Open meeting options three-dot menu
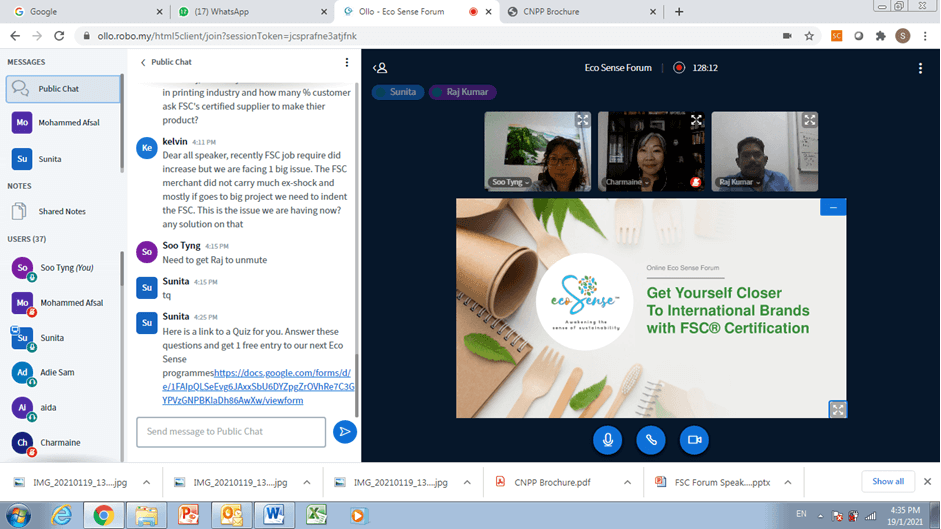941x529 pixels. [920, 68]
